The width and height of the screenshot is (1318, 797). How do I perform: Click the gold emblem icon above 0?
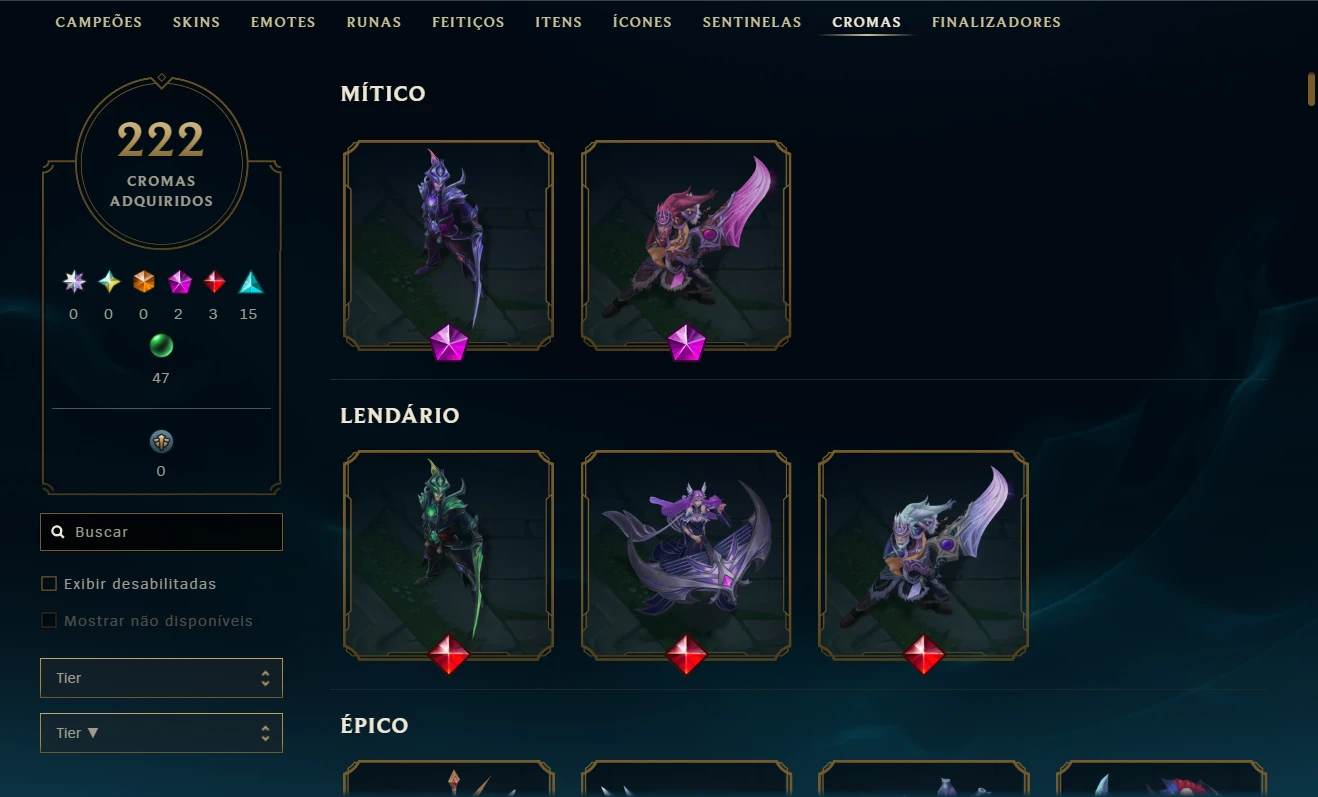[x=161, y=441]
